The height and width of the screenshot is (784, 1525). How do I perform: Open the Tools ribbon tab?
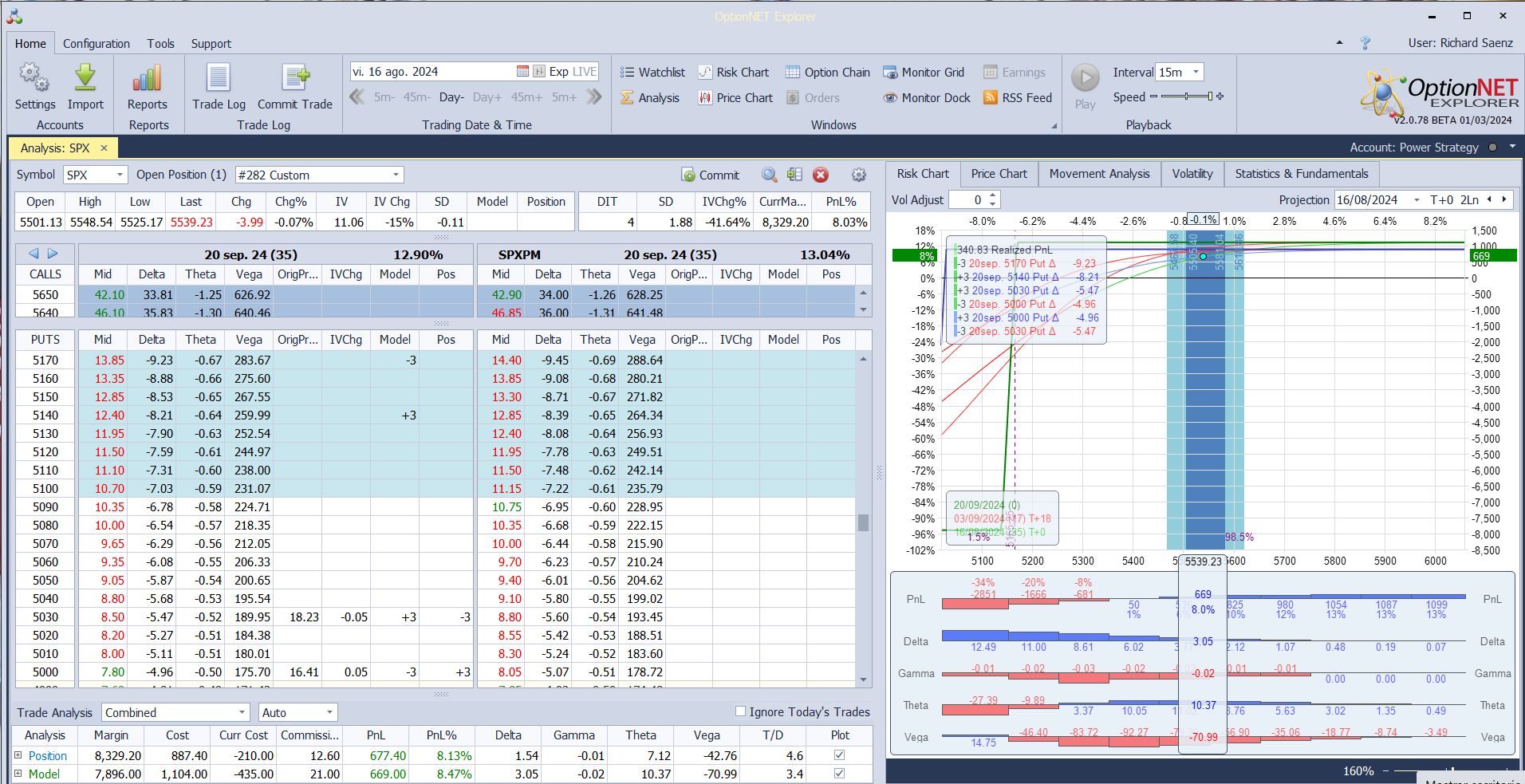[x=160, y=44]
